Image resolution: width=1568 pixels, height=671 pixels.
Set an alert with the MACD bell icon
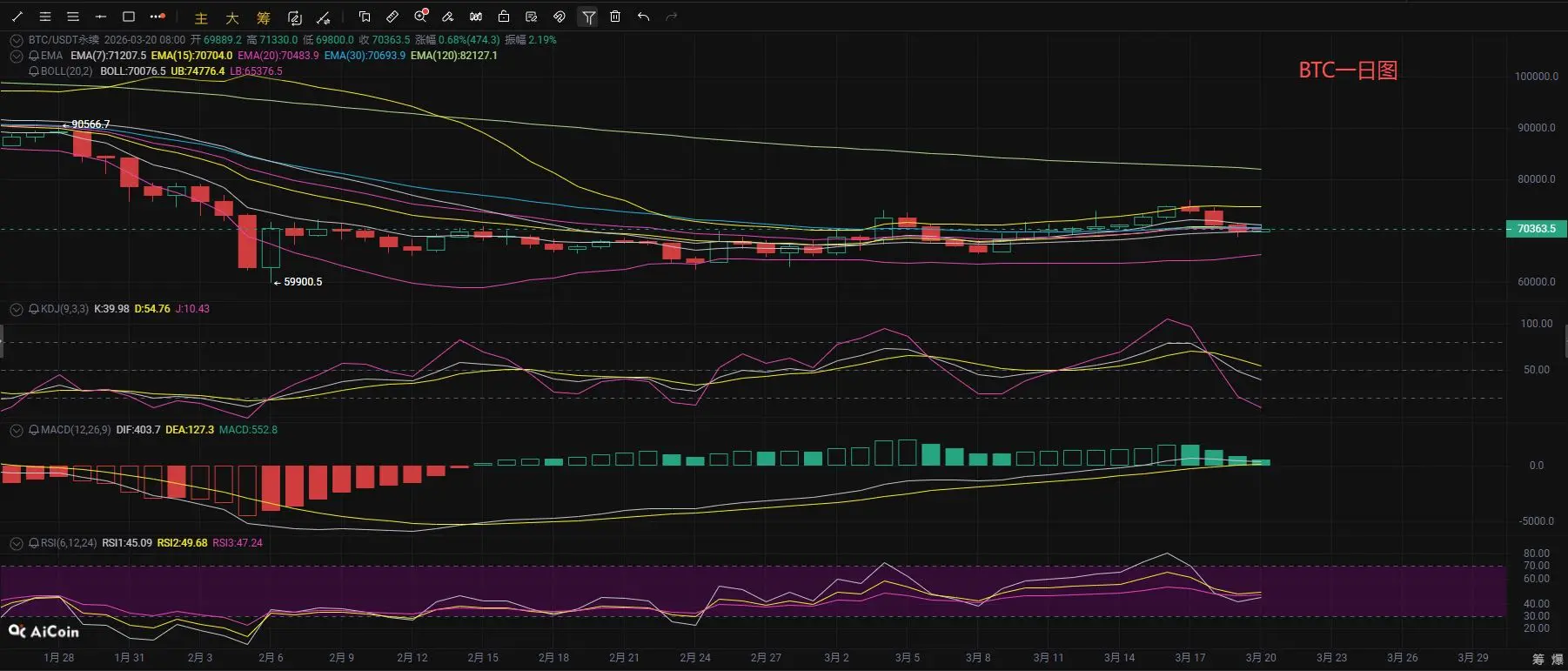(34, 430)
